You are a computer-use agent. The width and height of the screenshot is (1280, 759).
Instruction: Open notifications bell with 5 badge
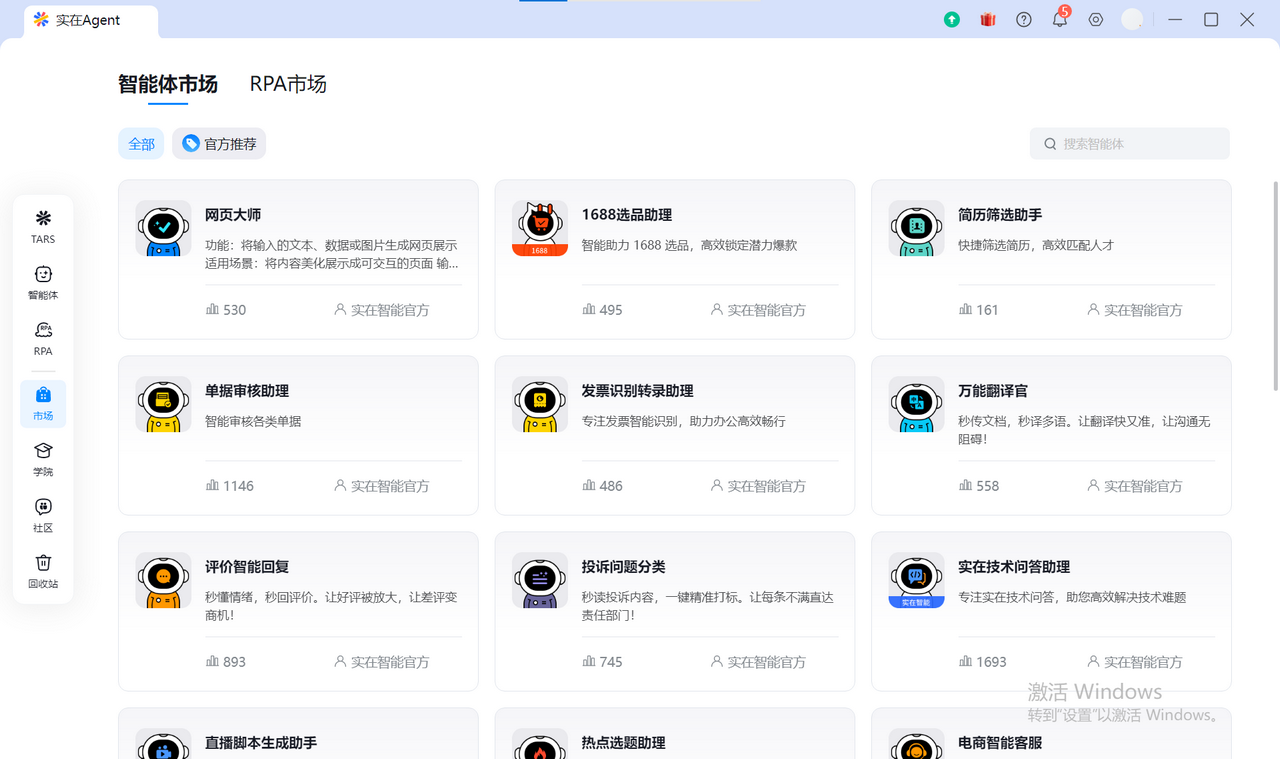pyautogui.click(x=1060, y=18)
